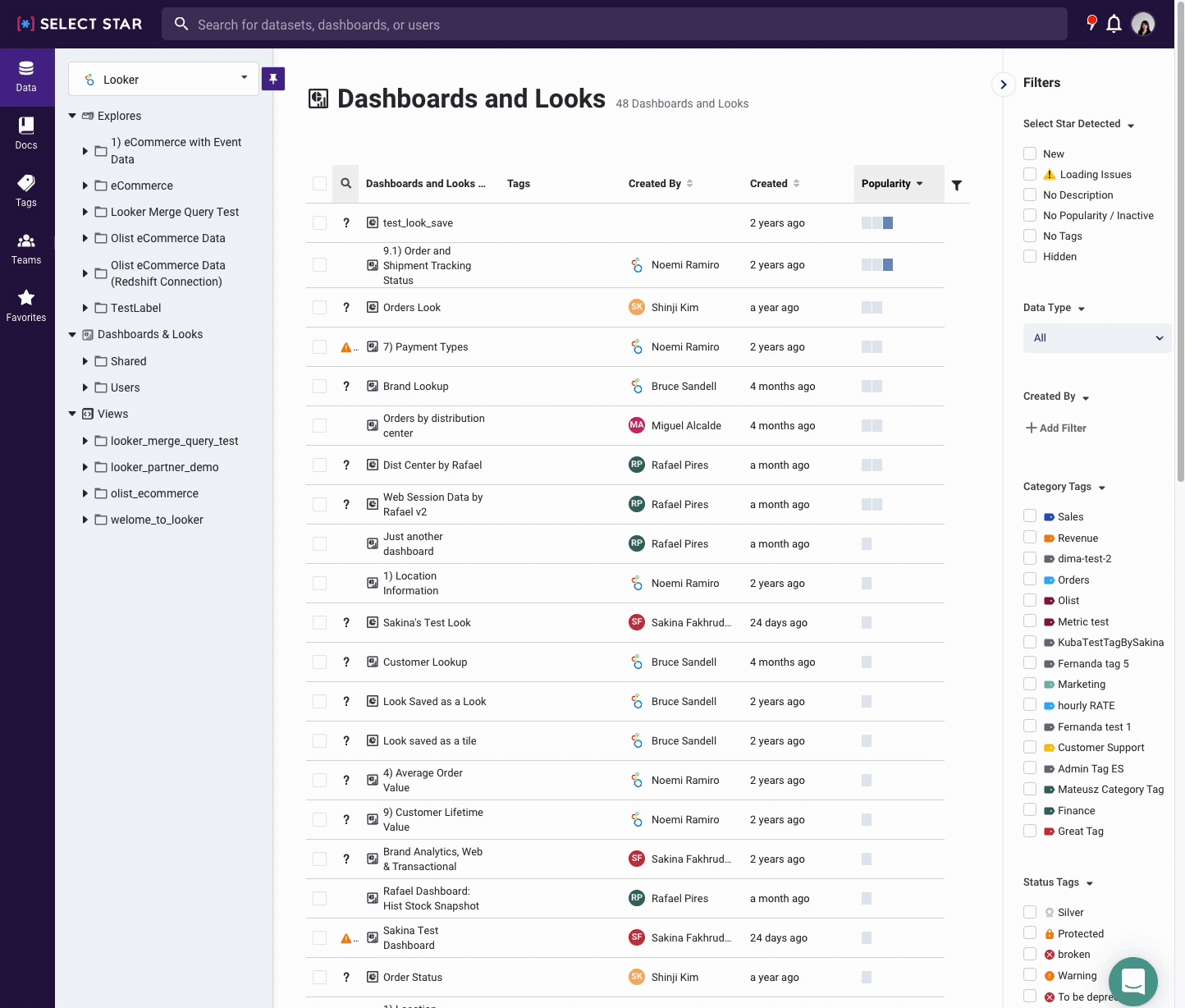
Task: Open the Data Type All dropdown
Action: 1096,338
